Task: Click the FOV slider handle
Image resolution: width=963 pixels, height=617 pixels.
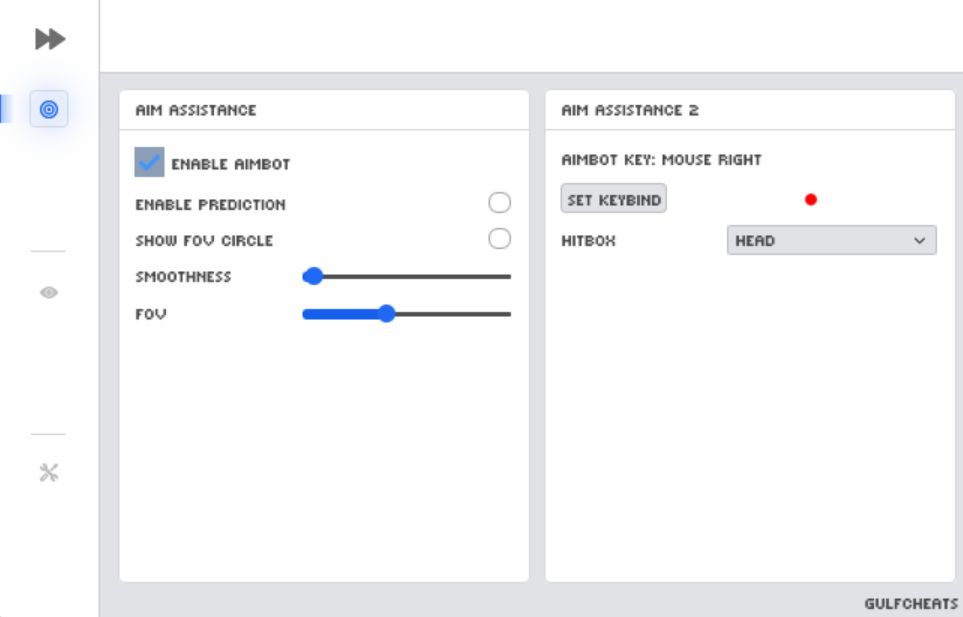Action: click(387, 314)
